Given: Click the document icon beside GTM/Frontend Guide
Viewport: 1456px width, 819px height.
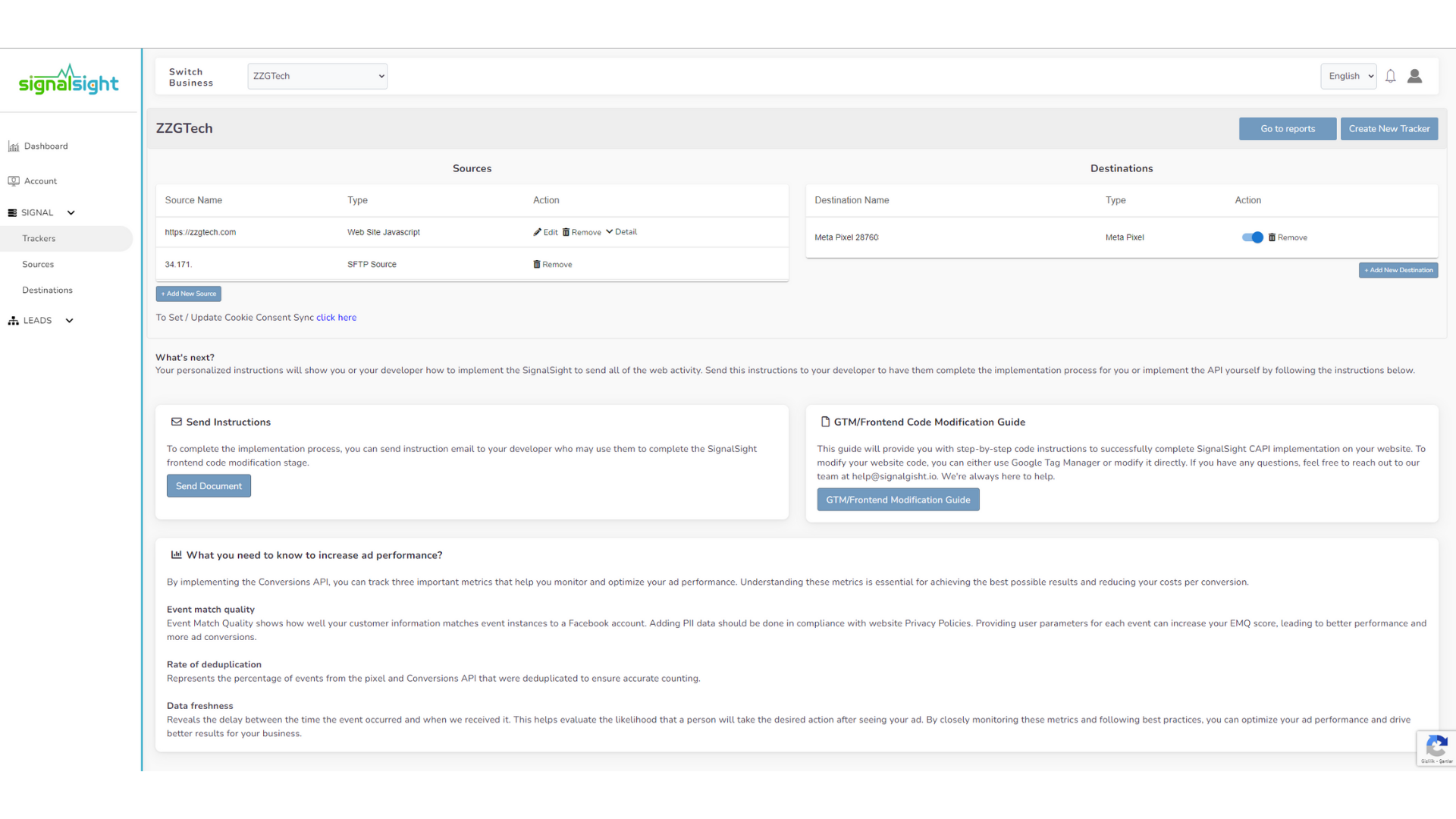Looking at the screenshot, I should tap(825, 422).
